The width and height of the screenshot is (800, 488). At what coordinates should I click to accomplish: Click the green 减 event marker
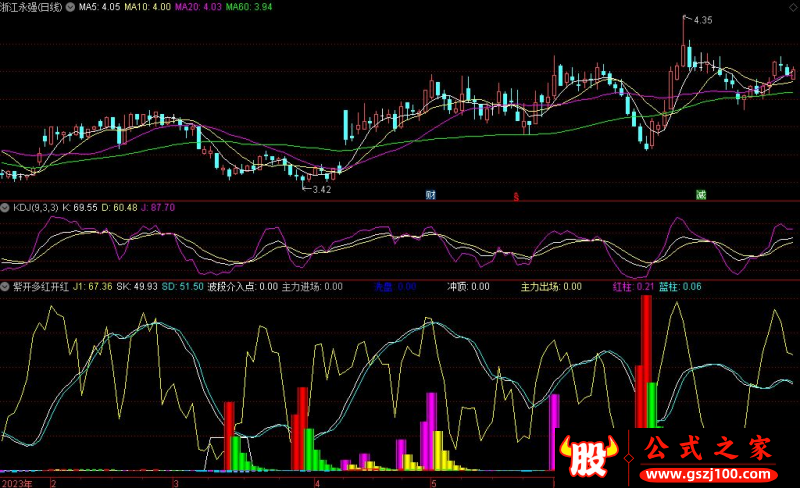coord(702,194)
